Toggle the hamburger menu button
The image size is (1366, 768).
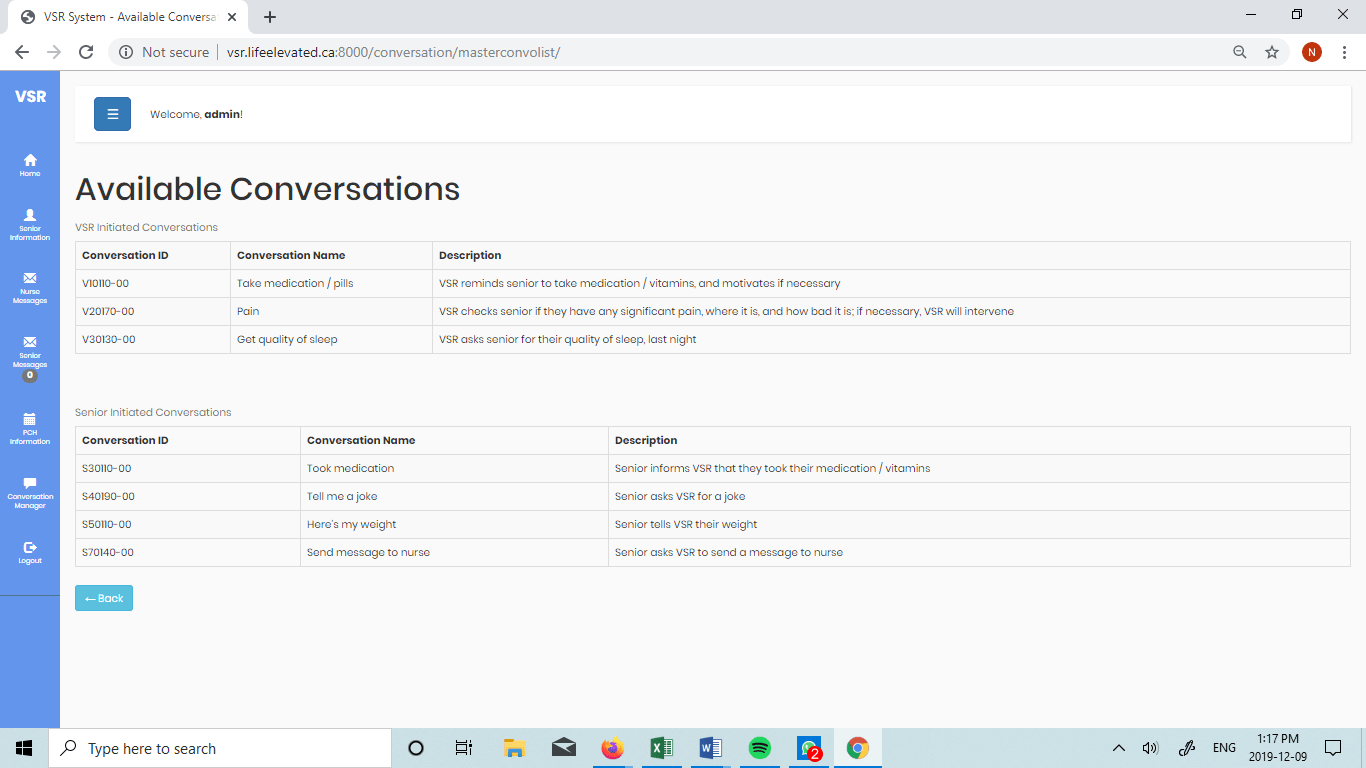(x=112, y=114)
